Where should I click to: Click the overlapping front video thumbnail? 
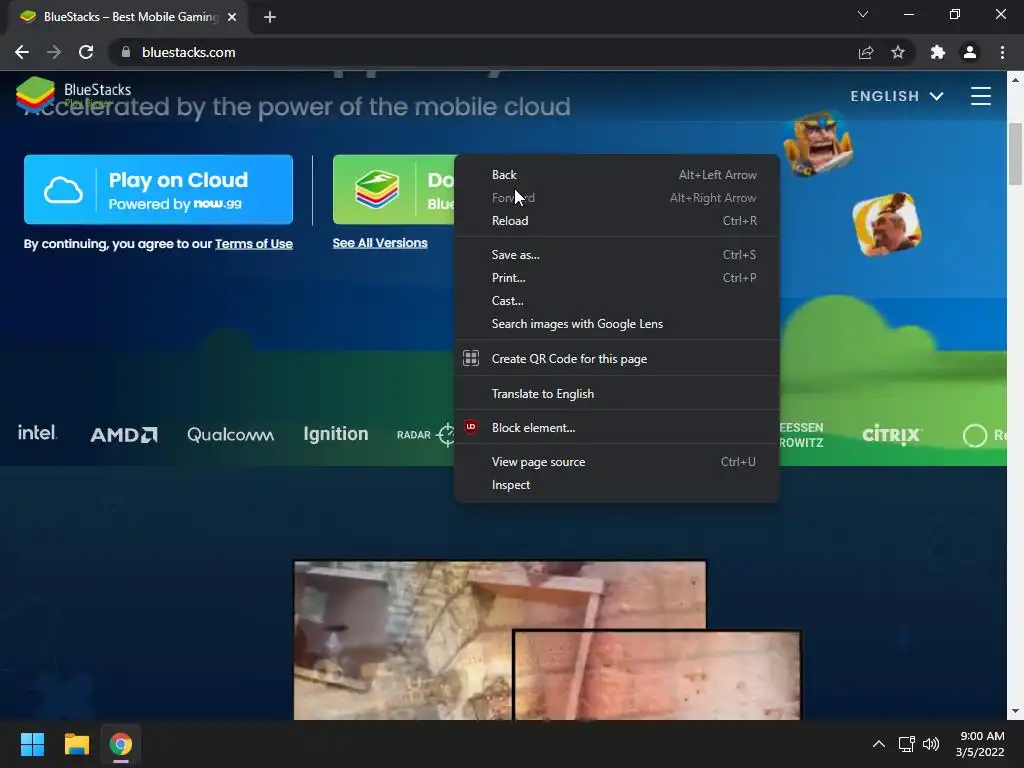(x=657, y=675)
